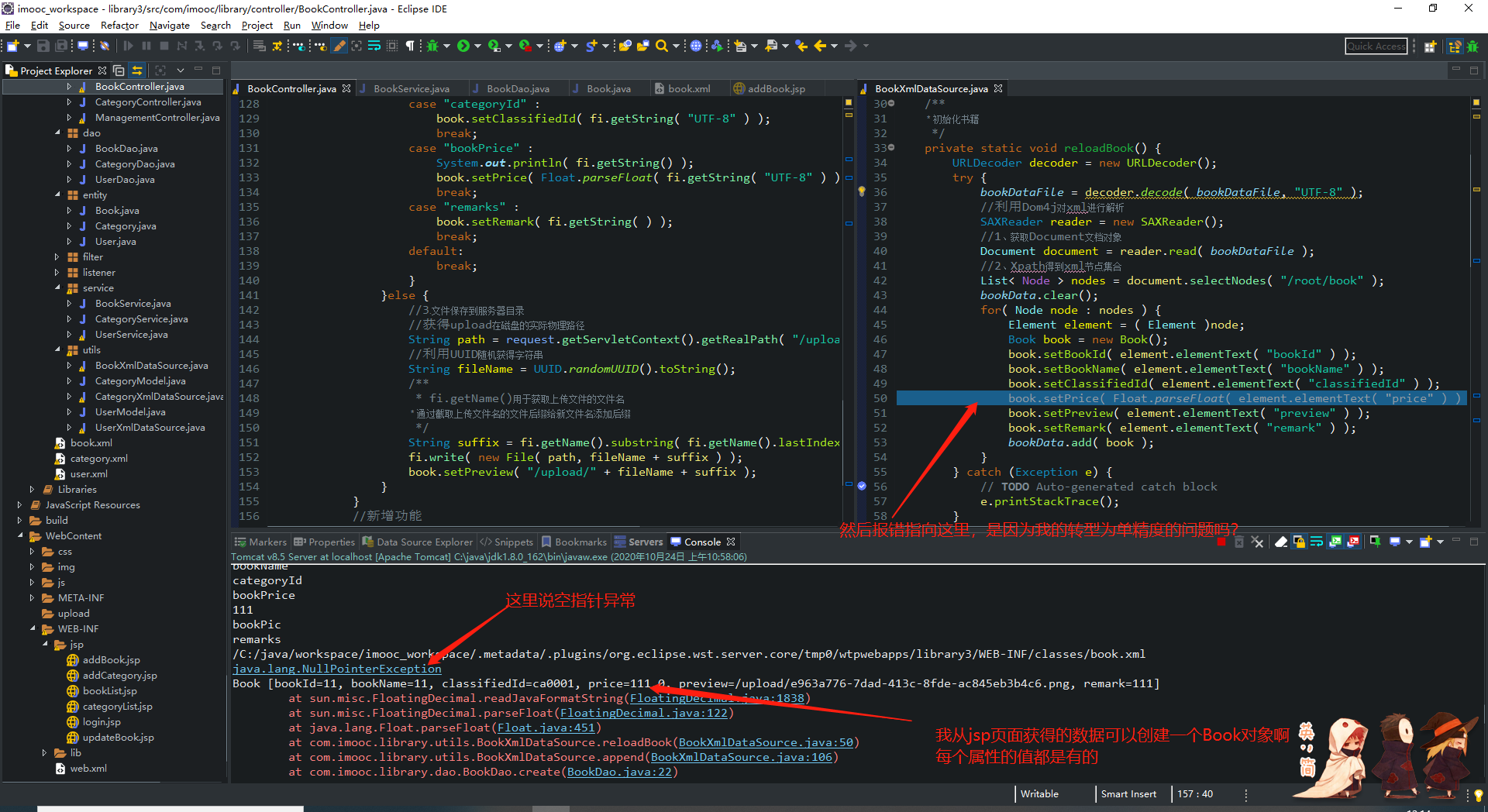Click the java.lang.NullPointerException link
Image resolution: width=1488 pixels, height=812 pixels.
(337, 669)
